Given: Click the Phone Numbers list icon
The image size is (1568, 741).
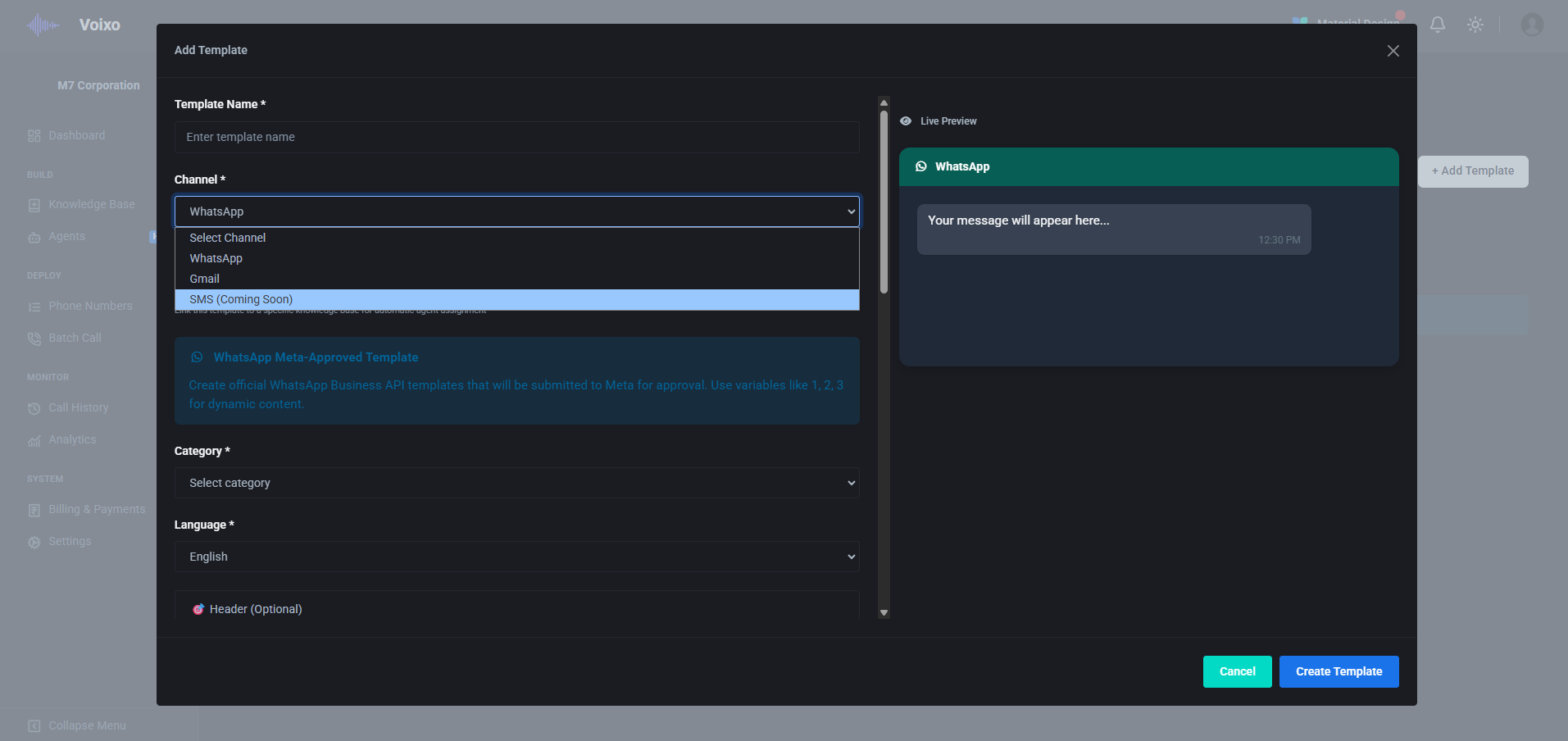Looking at the screenshot, I should [34, 306].
